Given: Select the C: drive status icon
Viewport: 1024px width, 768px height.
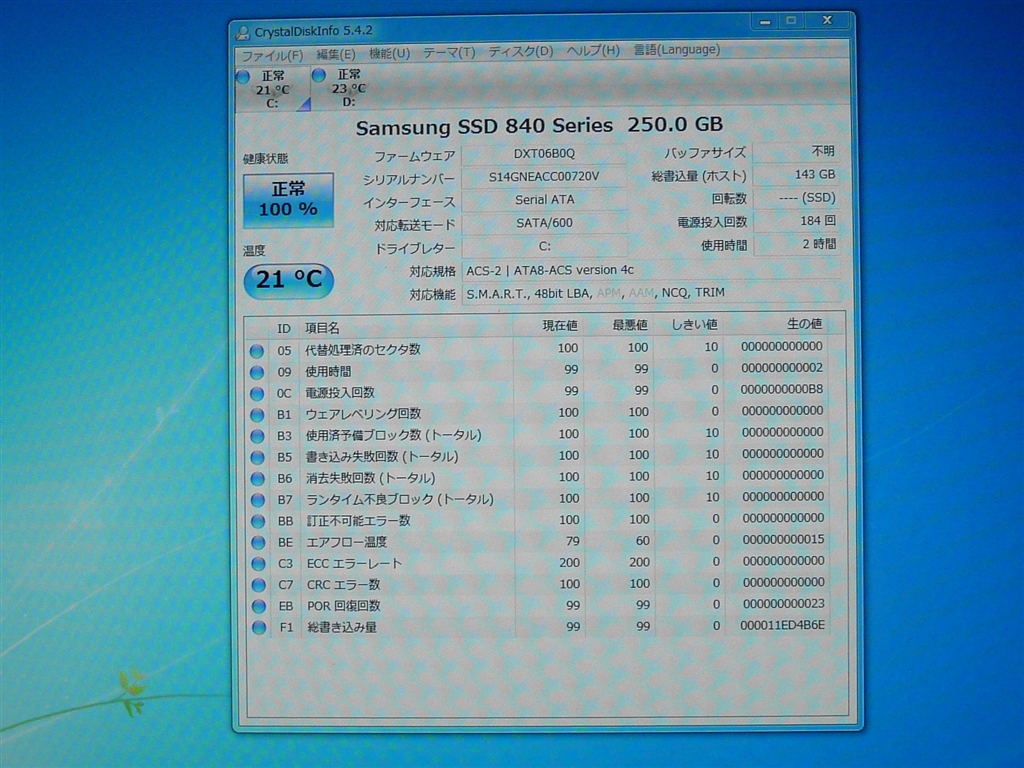Looking at the screenshot, I should click(243, 77).
